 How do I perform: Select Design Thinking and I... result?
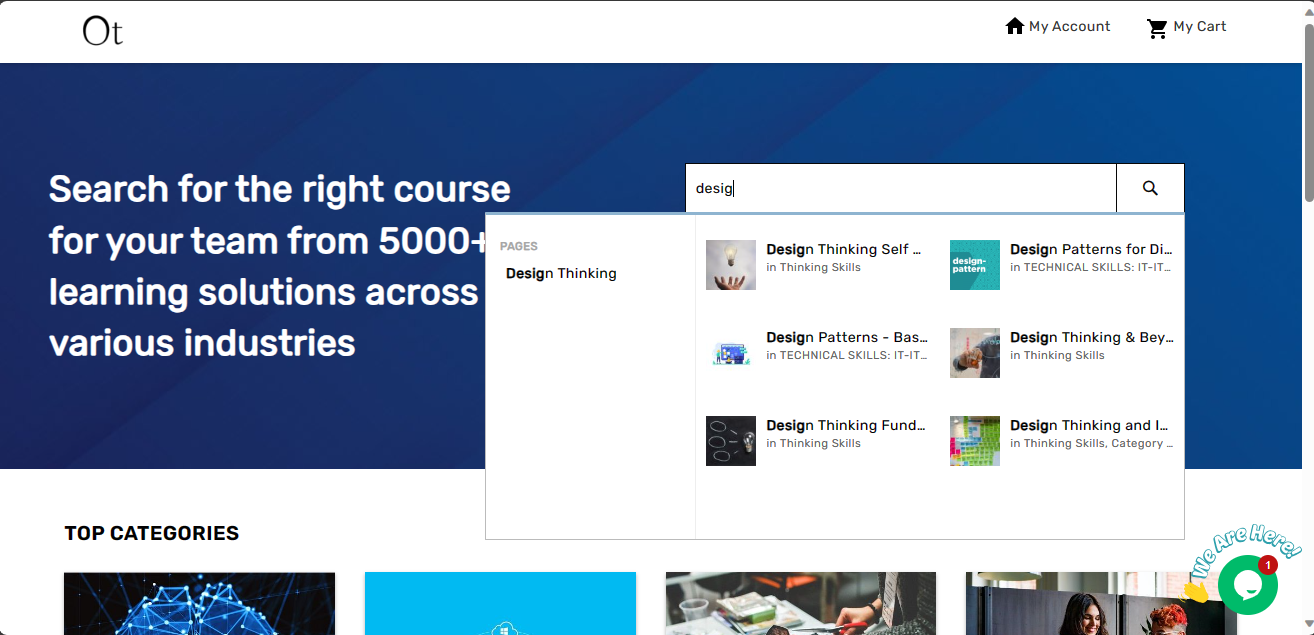pyautogui.click(x=1089, y=425)
